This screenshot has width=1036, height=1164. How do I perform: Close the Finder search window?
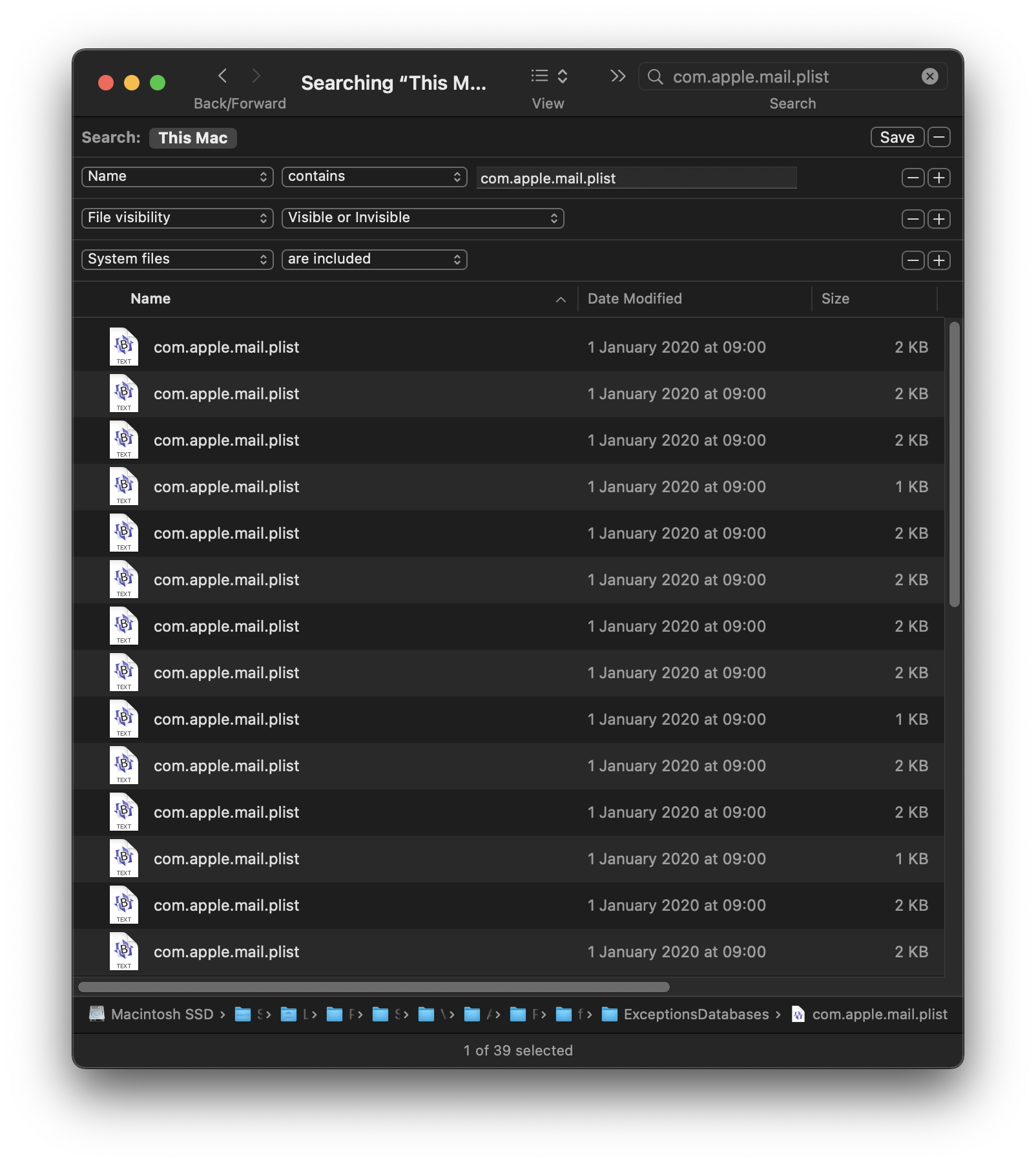[106, 83]
